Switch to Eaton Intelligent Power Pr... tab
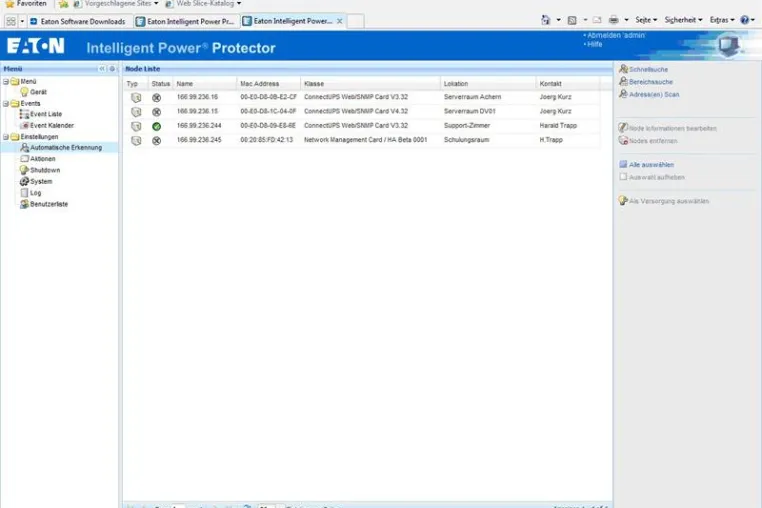Viewport: 762px width, 508px height. (187, 21)
